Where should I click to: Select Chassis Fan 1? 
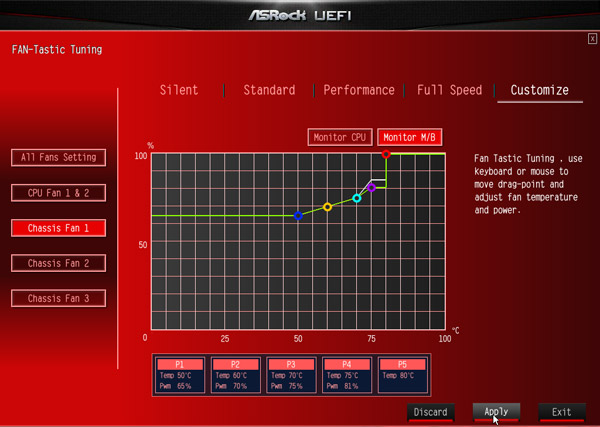[x=59, y=228]
